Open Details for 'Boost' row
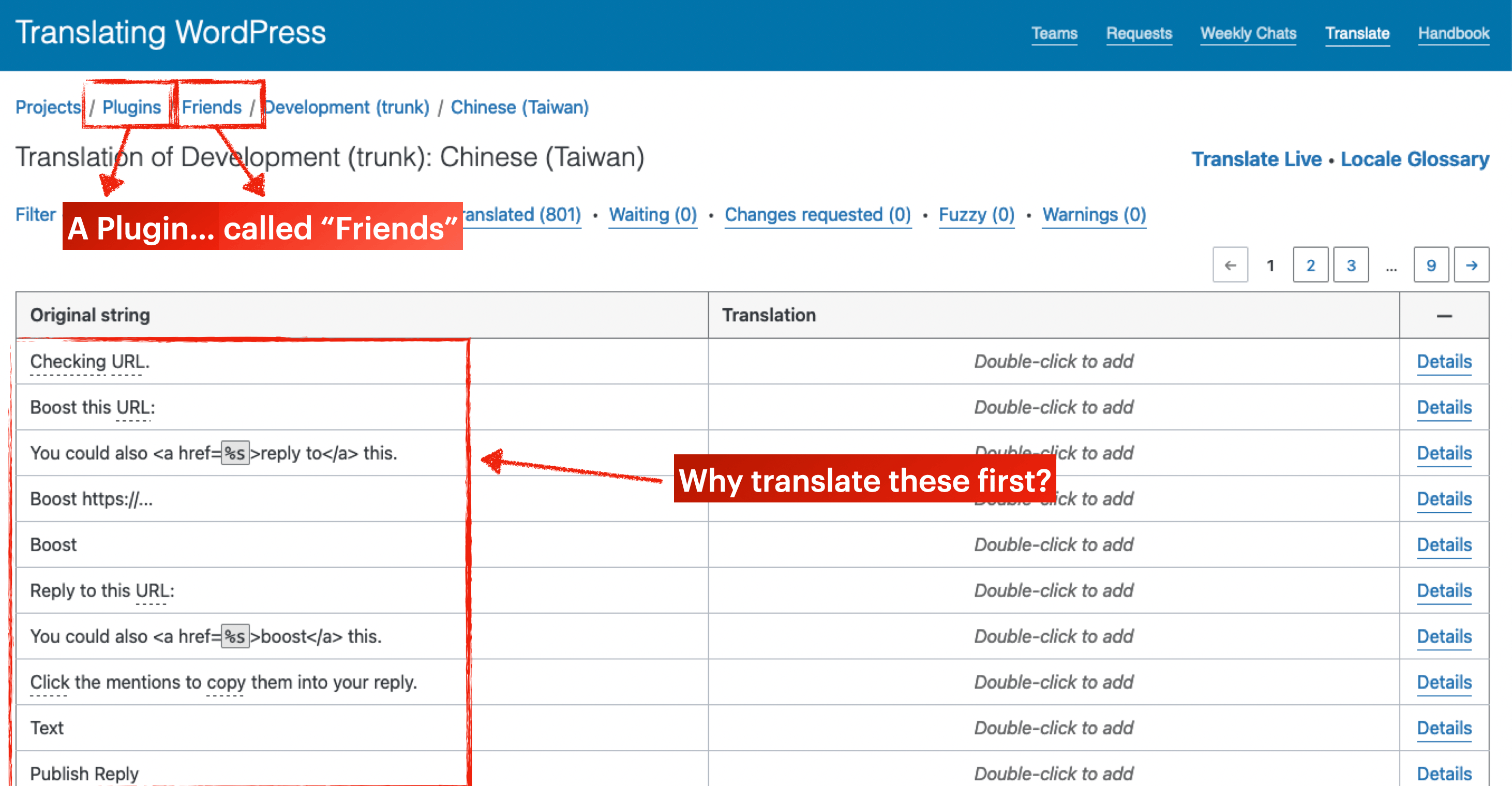 tap(1444, 545)
